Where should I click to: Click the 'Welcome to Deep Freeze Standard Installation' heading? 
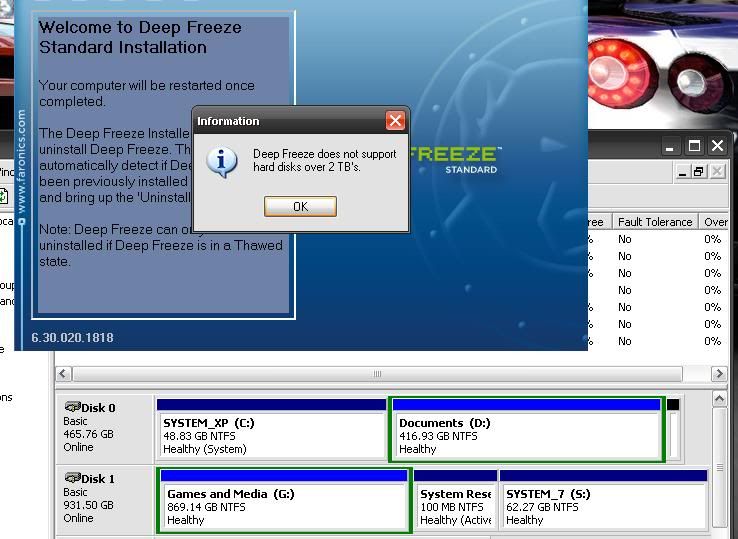click(140, 37)
